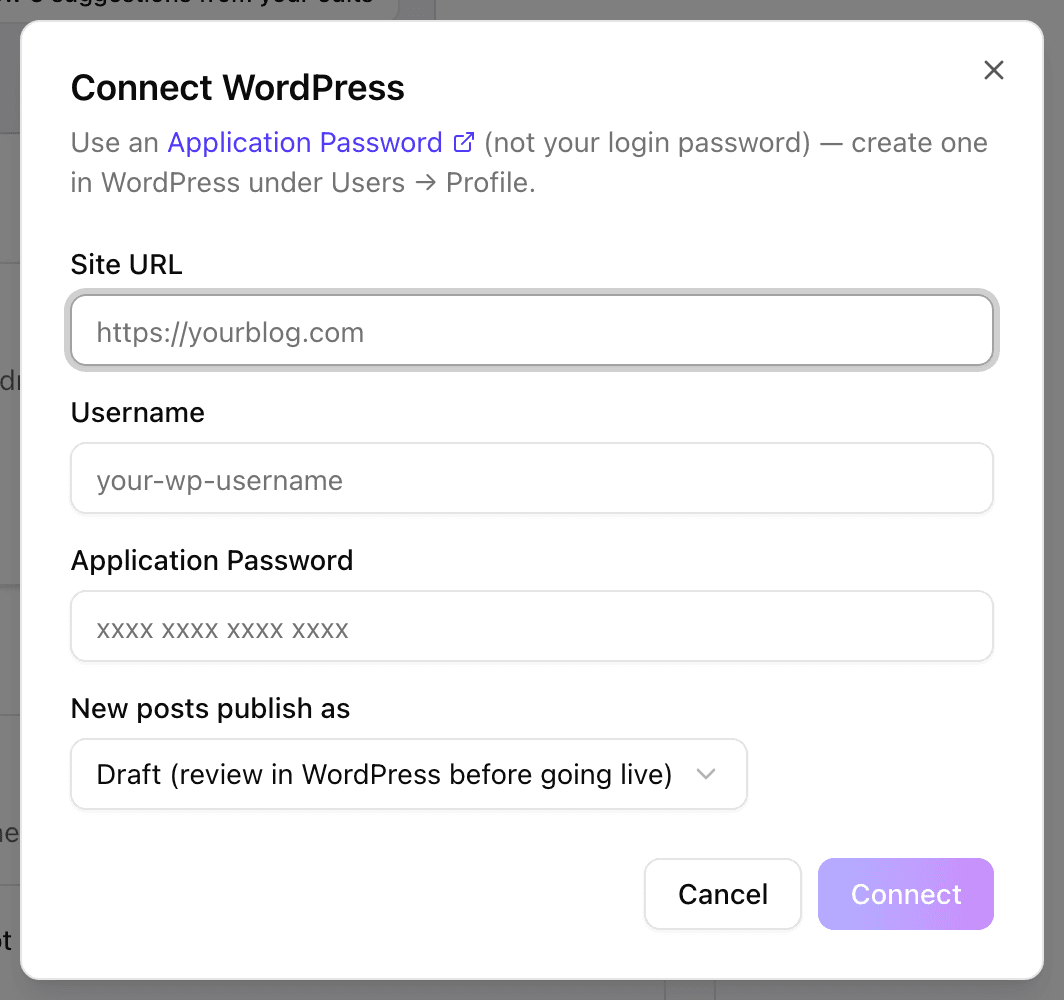Viewport: 1064px width, 1000px height.
Task: Click the Connect WordPress heading
Action: [x=238, y=88]
